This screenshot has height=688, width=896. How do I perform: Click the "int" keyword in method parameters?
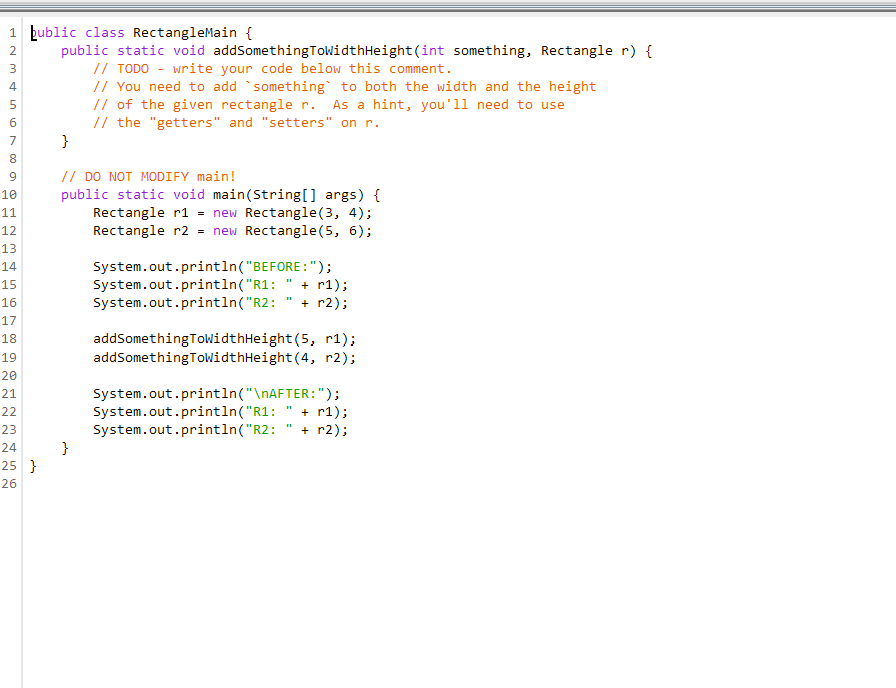tap(433, 51)
